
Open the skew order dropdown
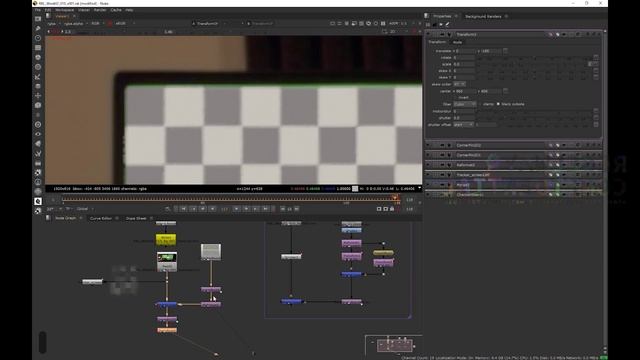460,84
